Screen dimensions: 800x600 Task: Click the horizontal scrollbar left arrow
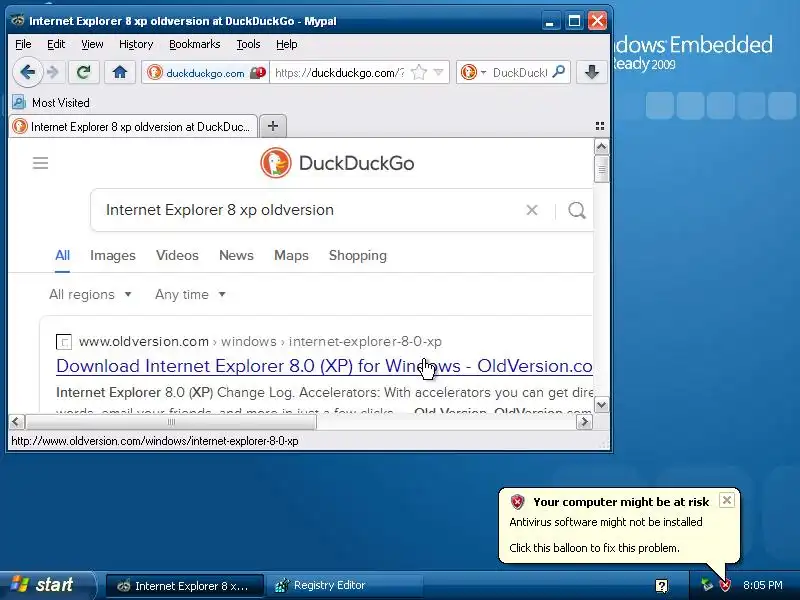point(16,422)
